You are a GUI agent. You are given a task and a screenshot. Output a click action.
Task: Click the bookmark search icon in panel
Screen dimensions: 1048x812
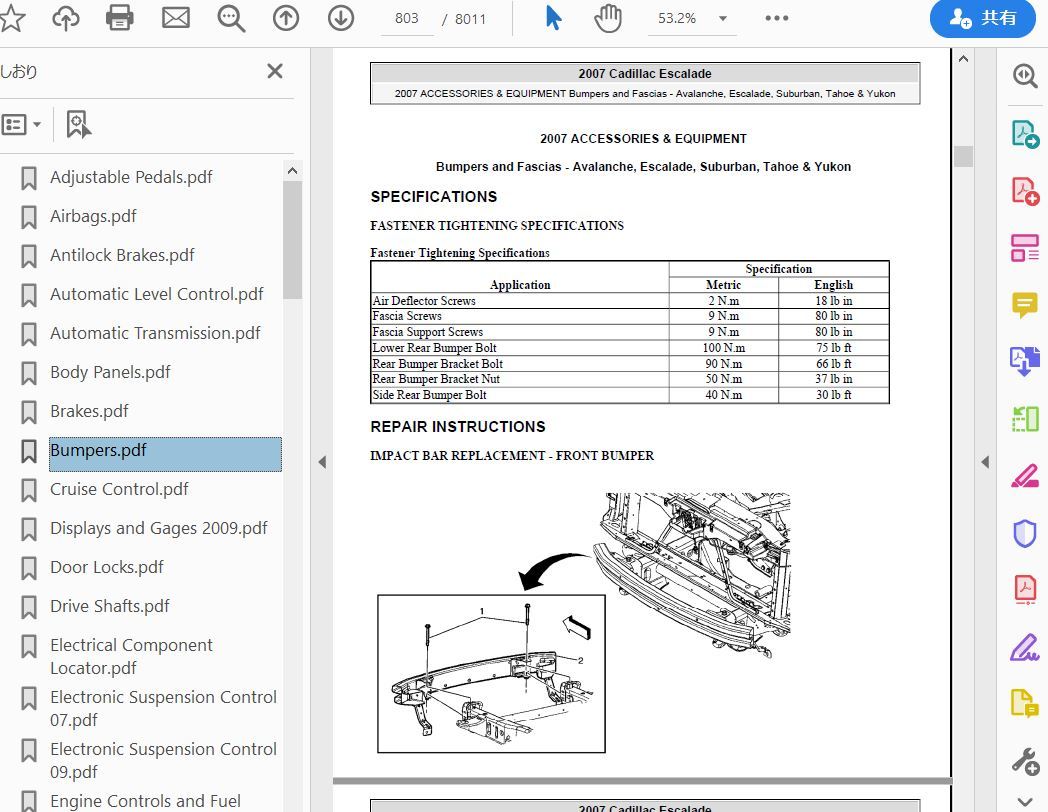coord(78,124)
